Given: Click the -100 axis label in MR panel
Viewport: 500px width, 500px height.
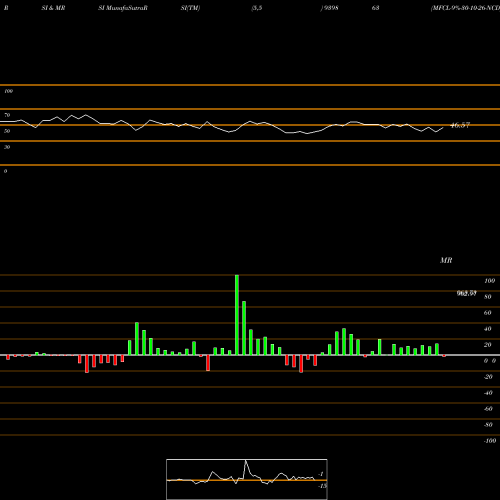Looking at the screenshot, I should [490, 441].
